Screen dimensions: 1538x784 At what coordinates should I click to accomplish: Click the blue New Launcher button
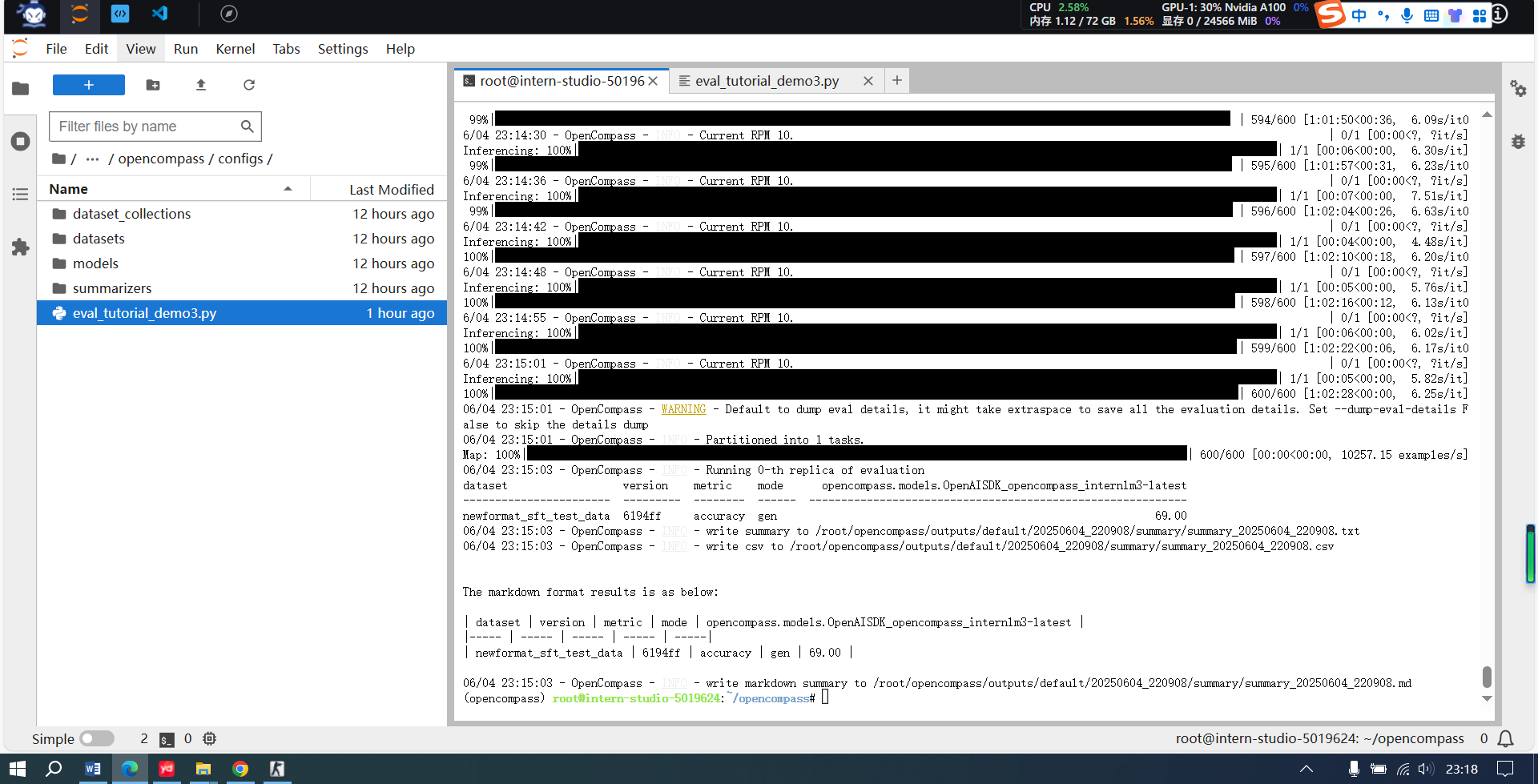[x=88, y=85]
